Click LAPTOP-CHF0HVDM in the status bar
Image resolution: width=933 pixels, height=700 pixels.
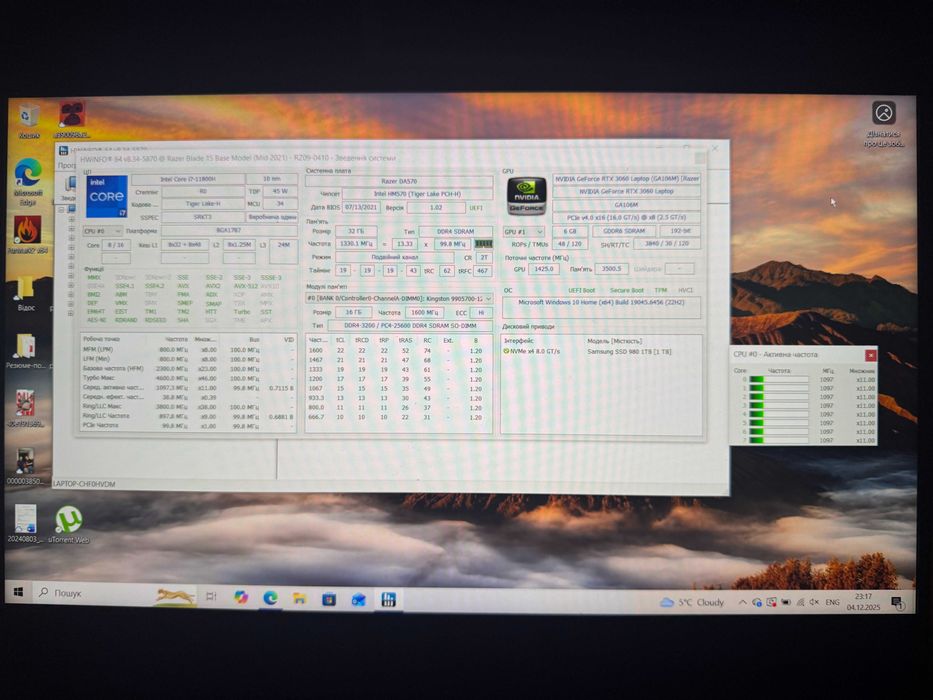point(84,484)
